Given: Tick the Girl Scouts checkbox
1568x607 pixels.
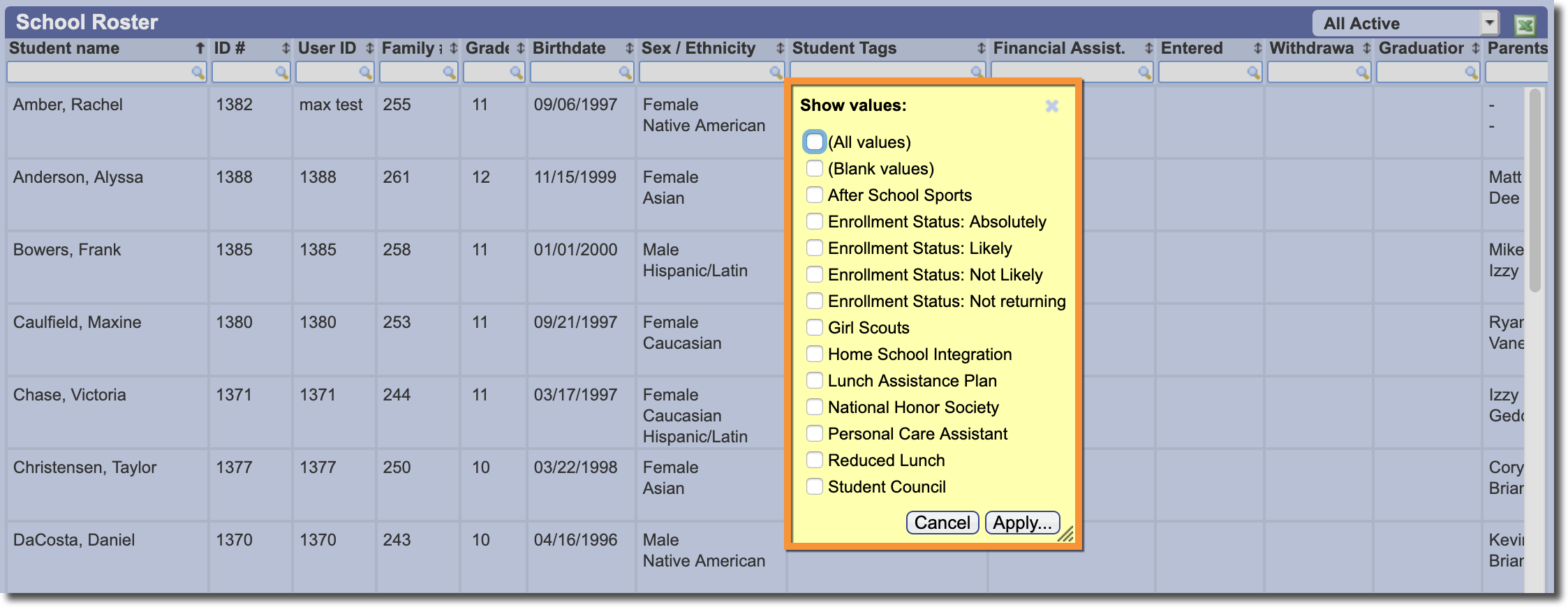Looking at the screenshot, I should pos(814,327).
